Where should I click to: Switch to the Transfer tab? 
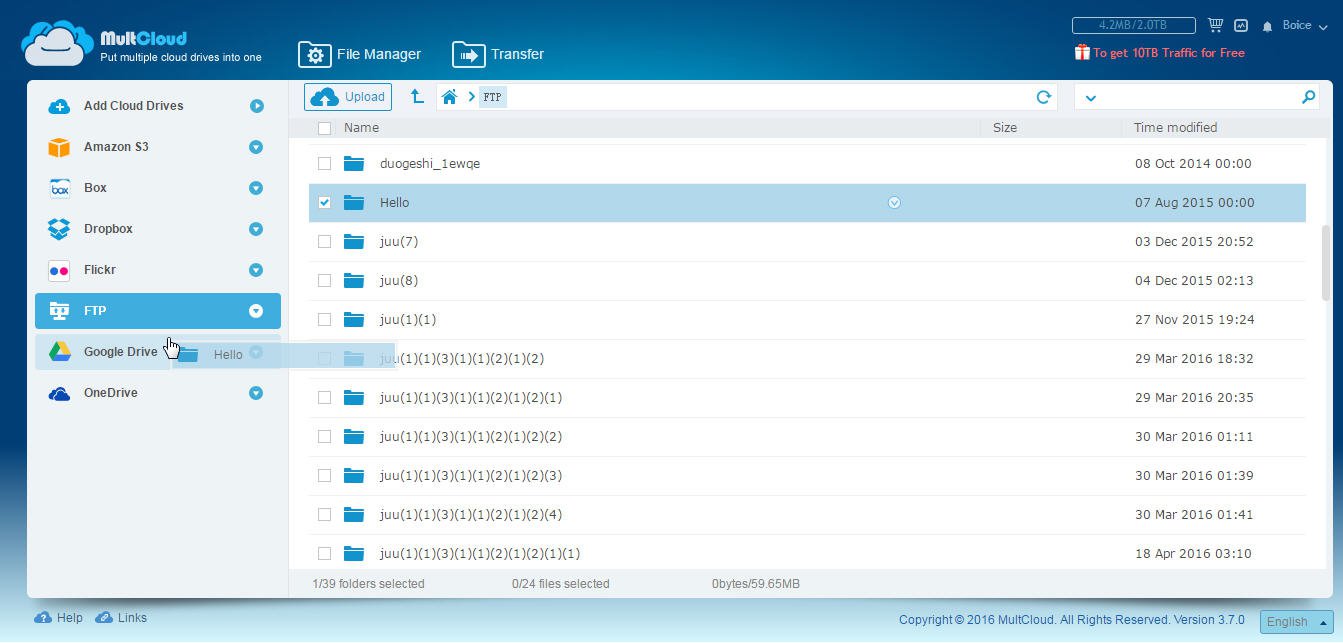pos(498,54)
